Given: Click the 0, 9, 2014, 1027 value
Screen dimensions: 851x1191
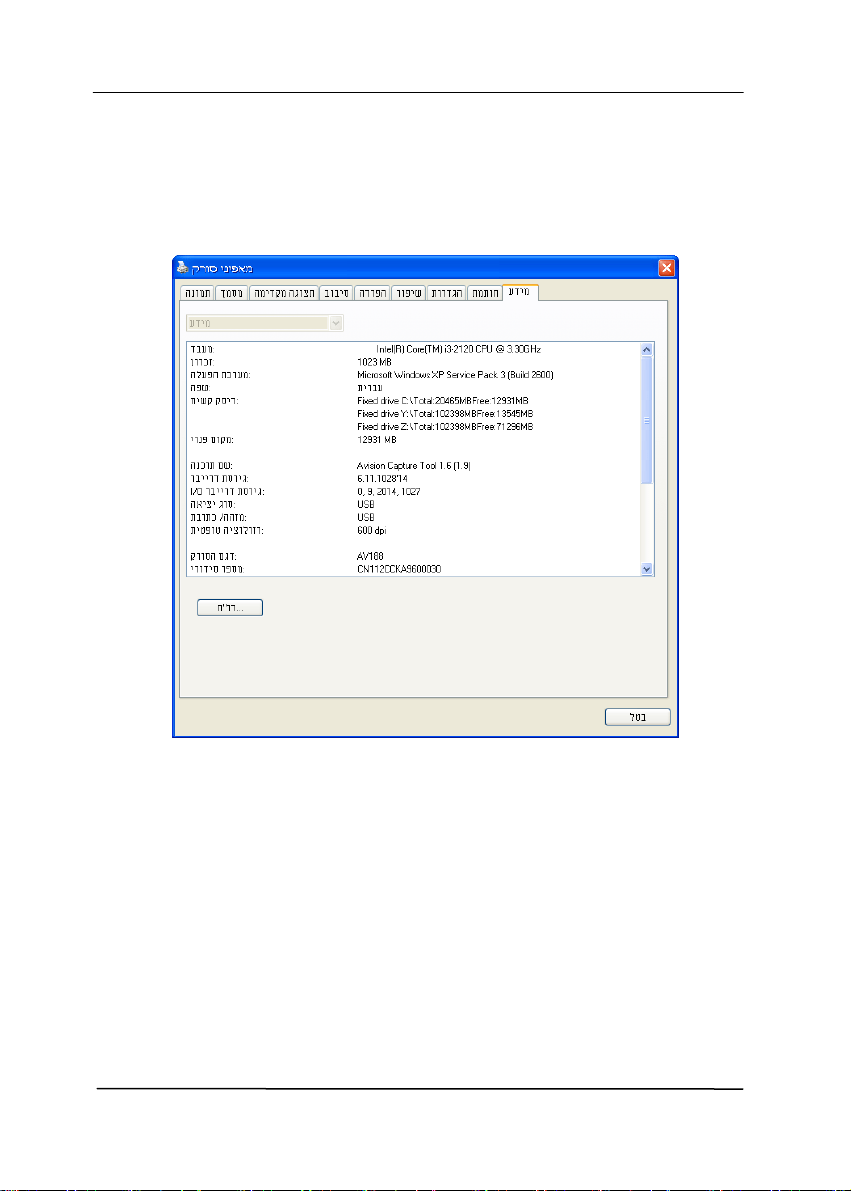Looking at the screenshot, I should click(389, 491).
